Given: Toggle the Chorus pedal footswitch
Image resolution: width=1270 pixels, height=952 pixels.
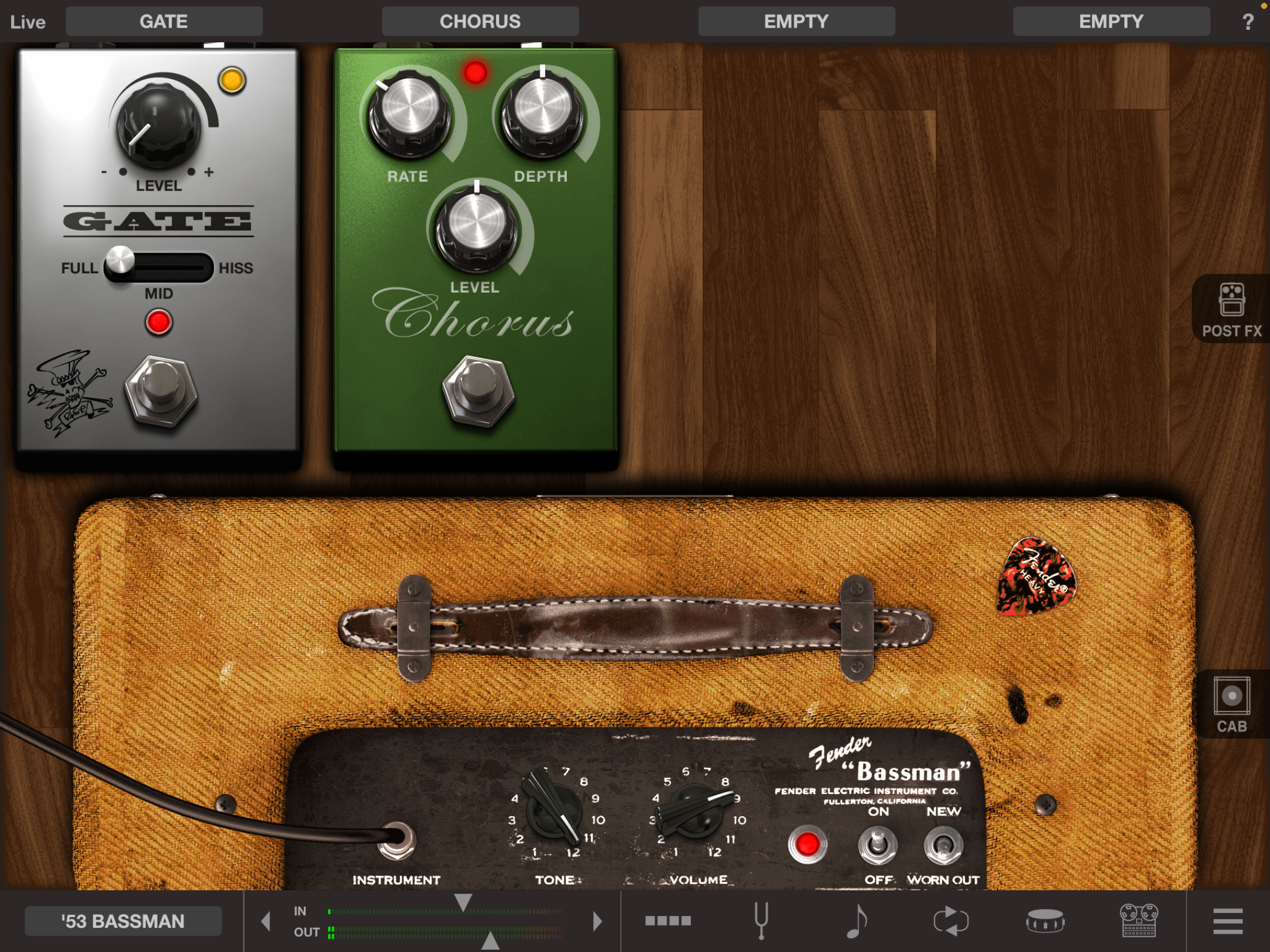Looking at the screenshot, I should pyautogui.click(x=478, y=391).
